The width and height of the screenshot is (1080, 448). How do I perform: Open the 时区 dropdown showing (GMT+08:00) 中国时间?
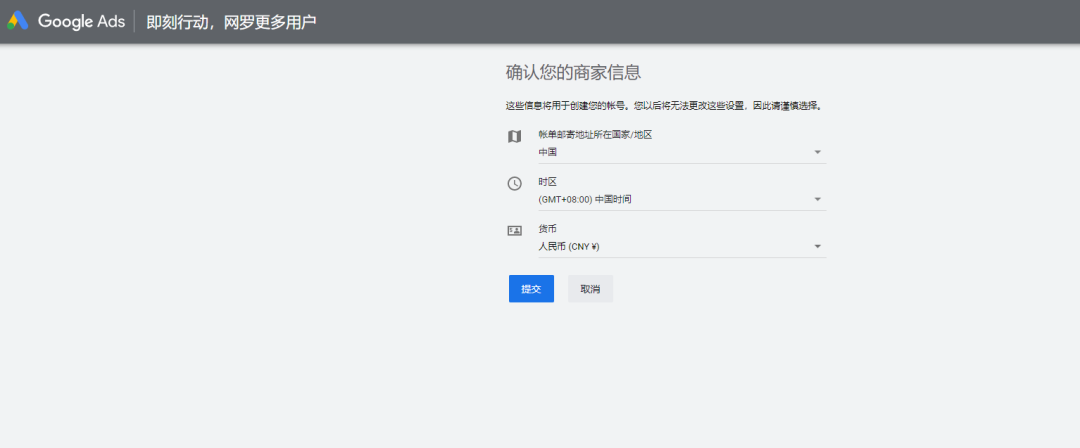coord(682,199)
